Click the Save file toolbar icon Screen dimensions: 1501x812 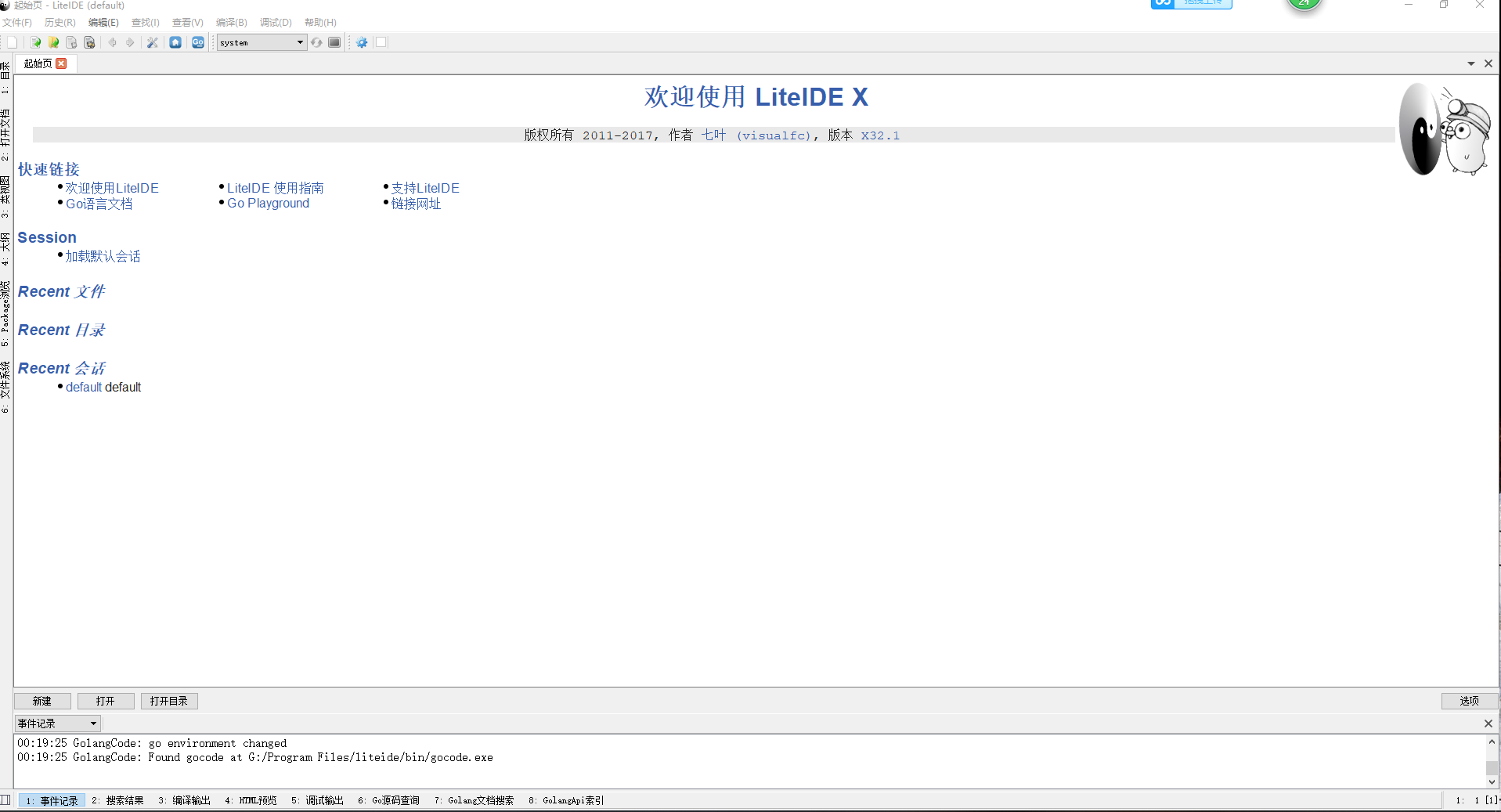[71, 42]
